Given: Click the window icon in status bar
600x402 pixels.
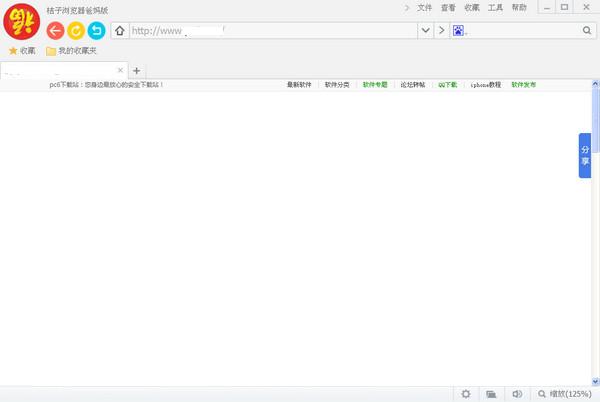Looking at the screenshot, I should [x=491, y=394].
